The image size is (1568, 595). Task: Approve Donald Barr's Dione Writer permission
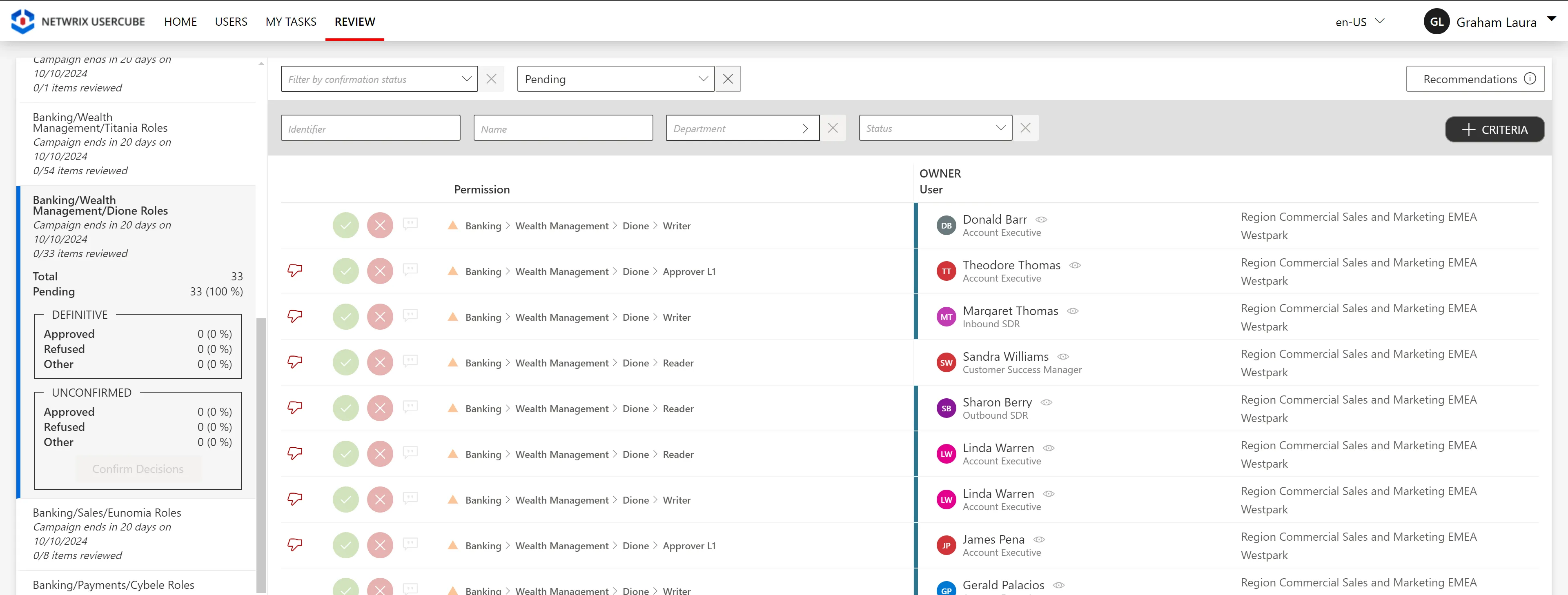[x=346, y=226]
